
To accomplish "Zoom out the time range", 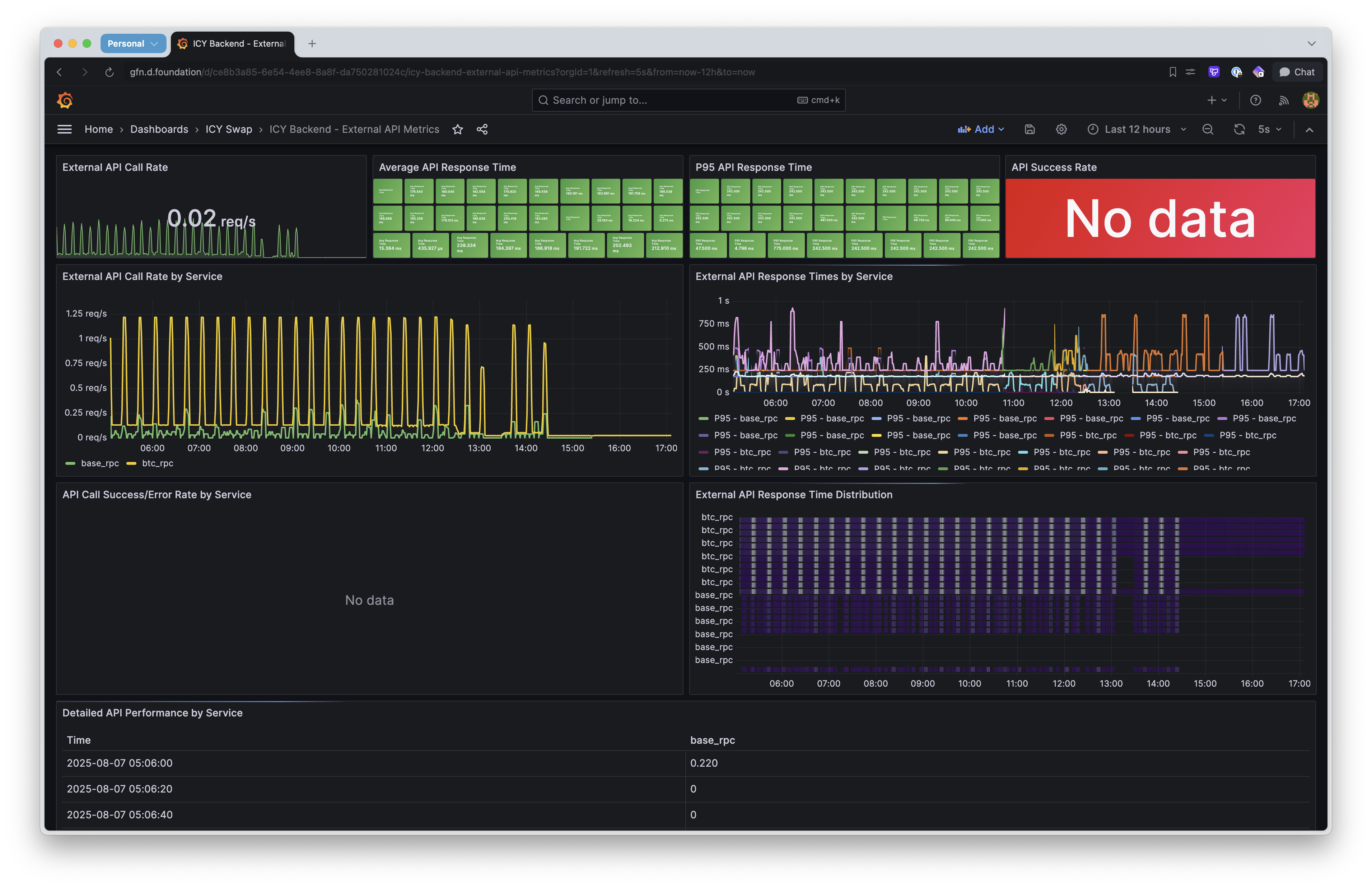I will pyautogui.click(x=1208, y=130).
